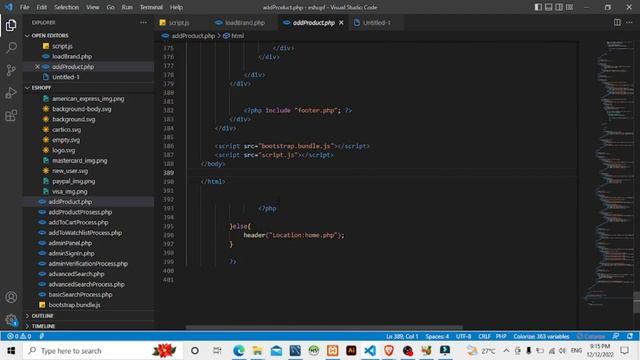640x360 pixels.
Task: Click the editor horizontal scrollbar
Action: click(x=324, y=327)
